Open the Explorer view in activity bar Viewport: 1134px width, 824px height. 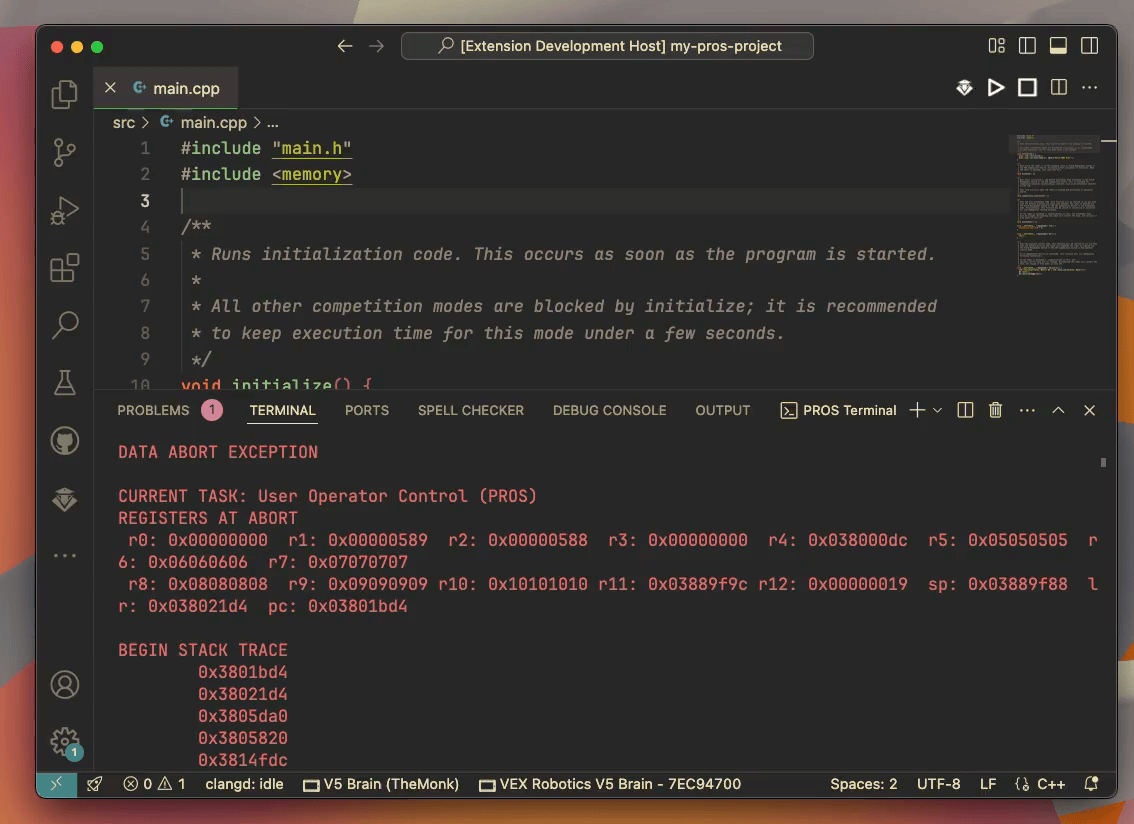coord(64,94)
